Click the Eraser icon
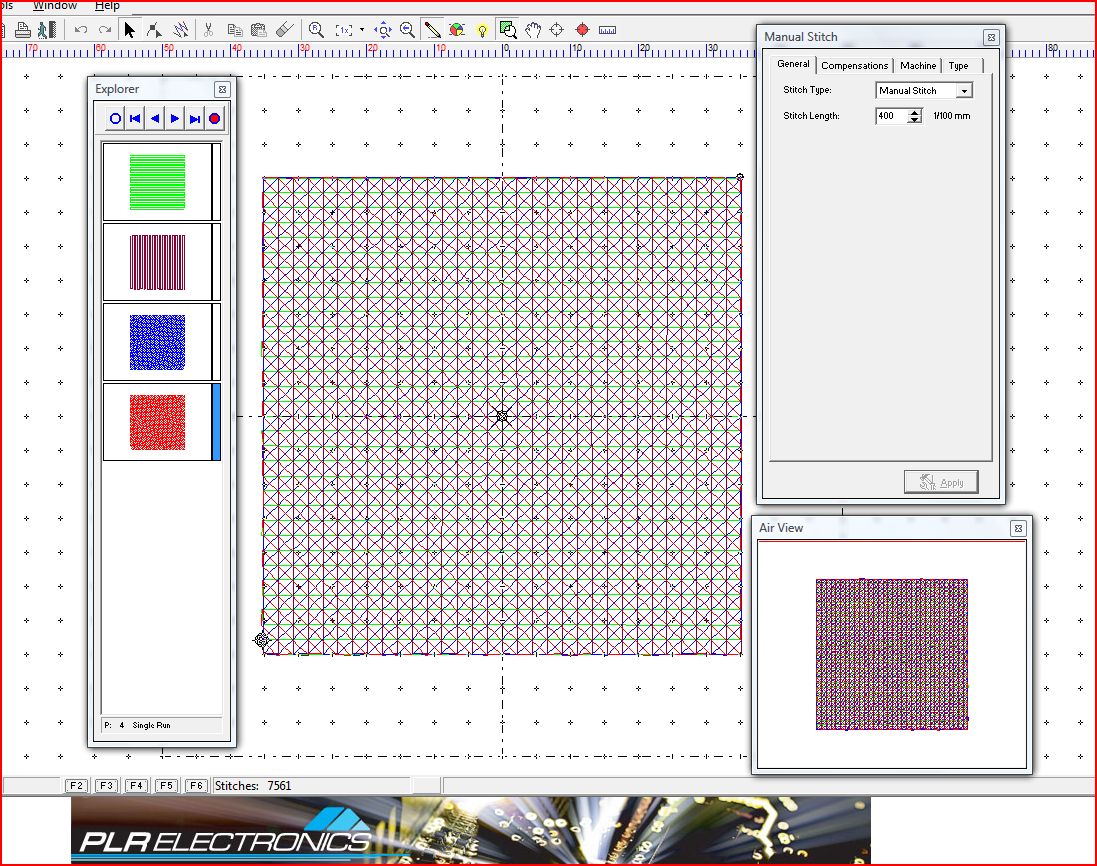This screenshot has width=1097, height=866. click(x=284, y=30)
